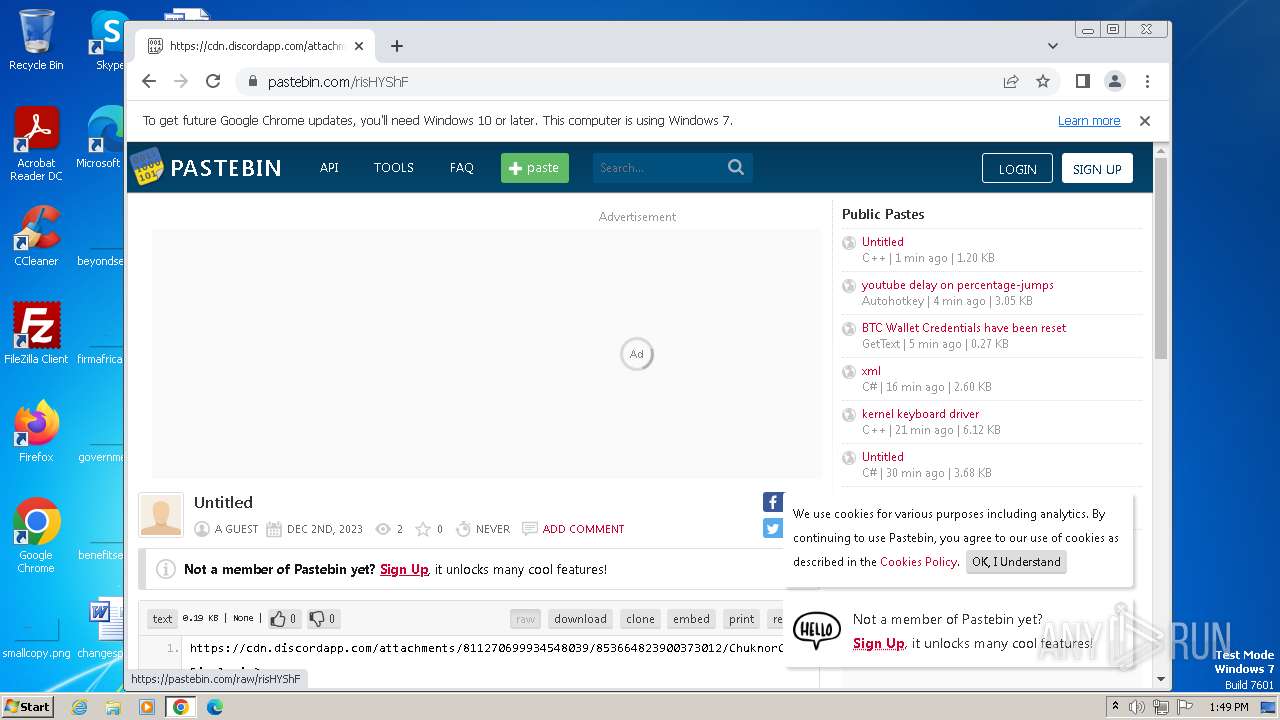
Task: Open Firefox desktop shortcut
Action: [36, 431]
